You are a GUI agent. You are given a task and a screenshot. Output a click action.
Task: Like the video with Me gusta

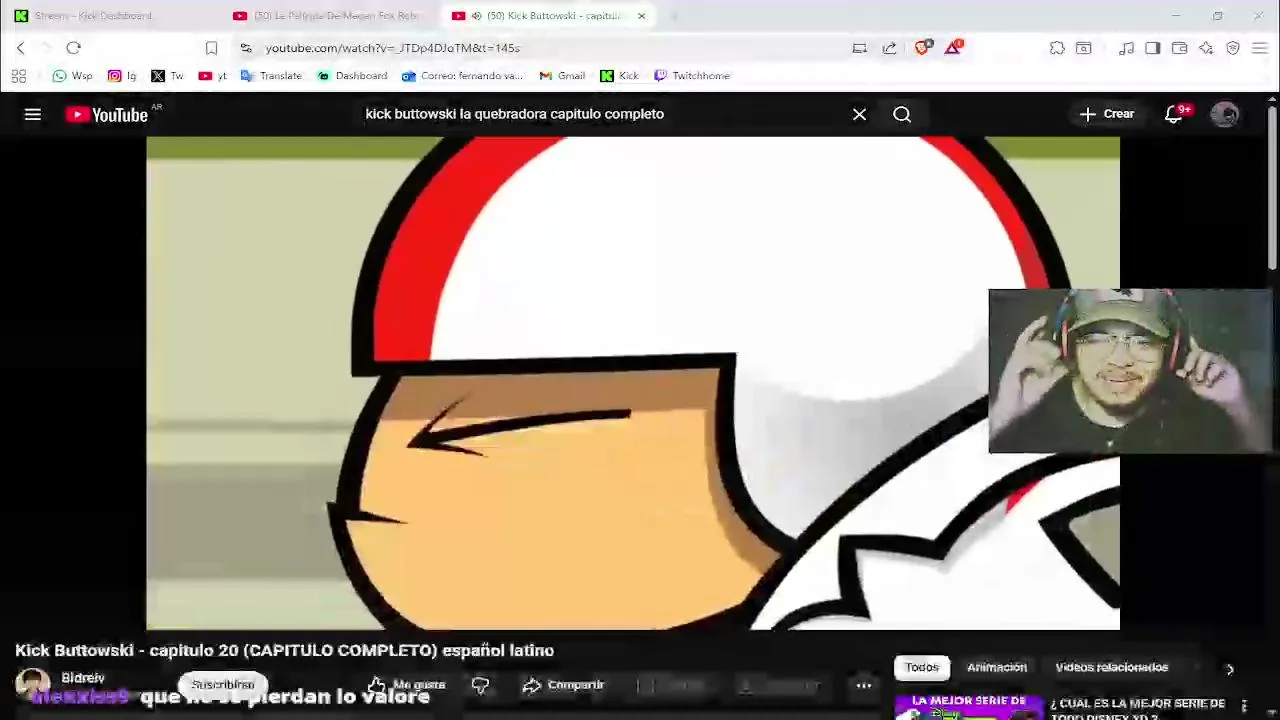click(x=407, y=685)
